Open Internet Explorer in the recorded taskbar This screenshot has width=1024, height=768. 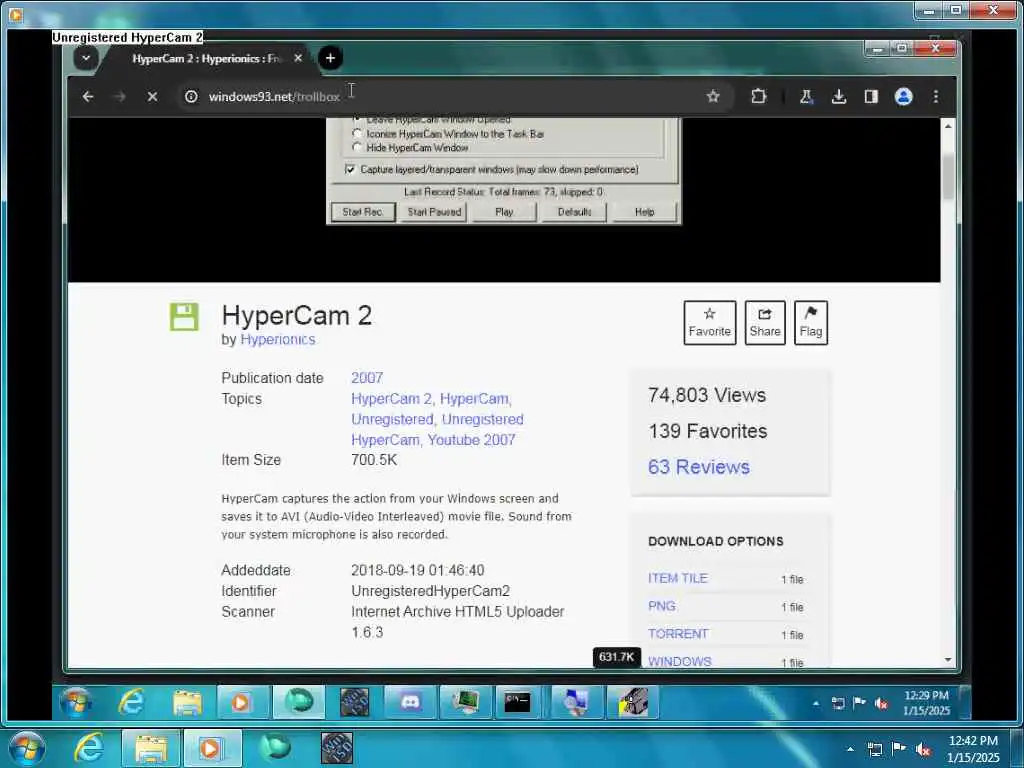(131, 702)
